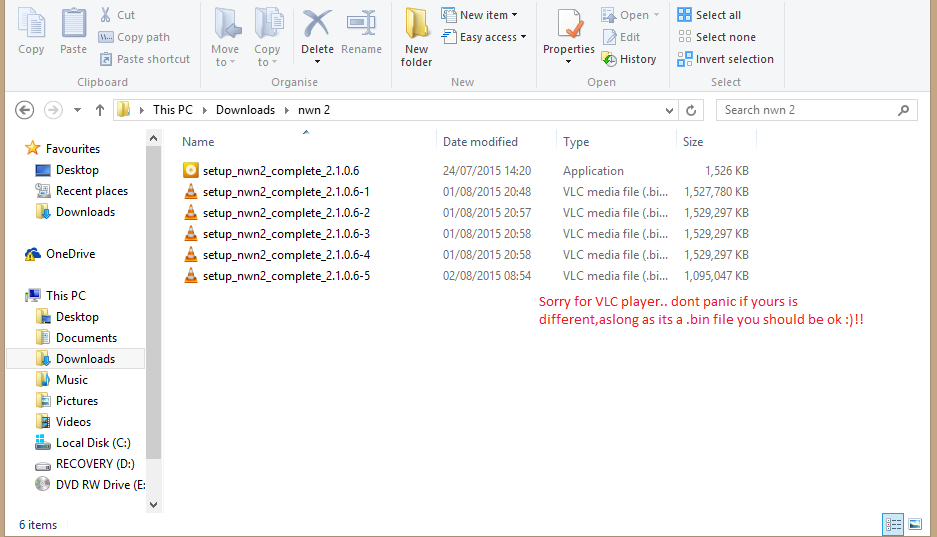Click Edit in the Open group
937x537 pixels.
[x=621, y=37]
